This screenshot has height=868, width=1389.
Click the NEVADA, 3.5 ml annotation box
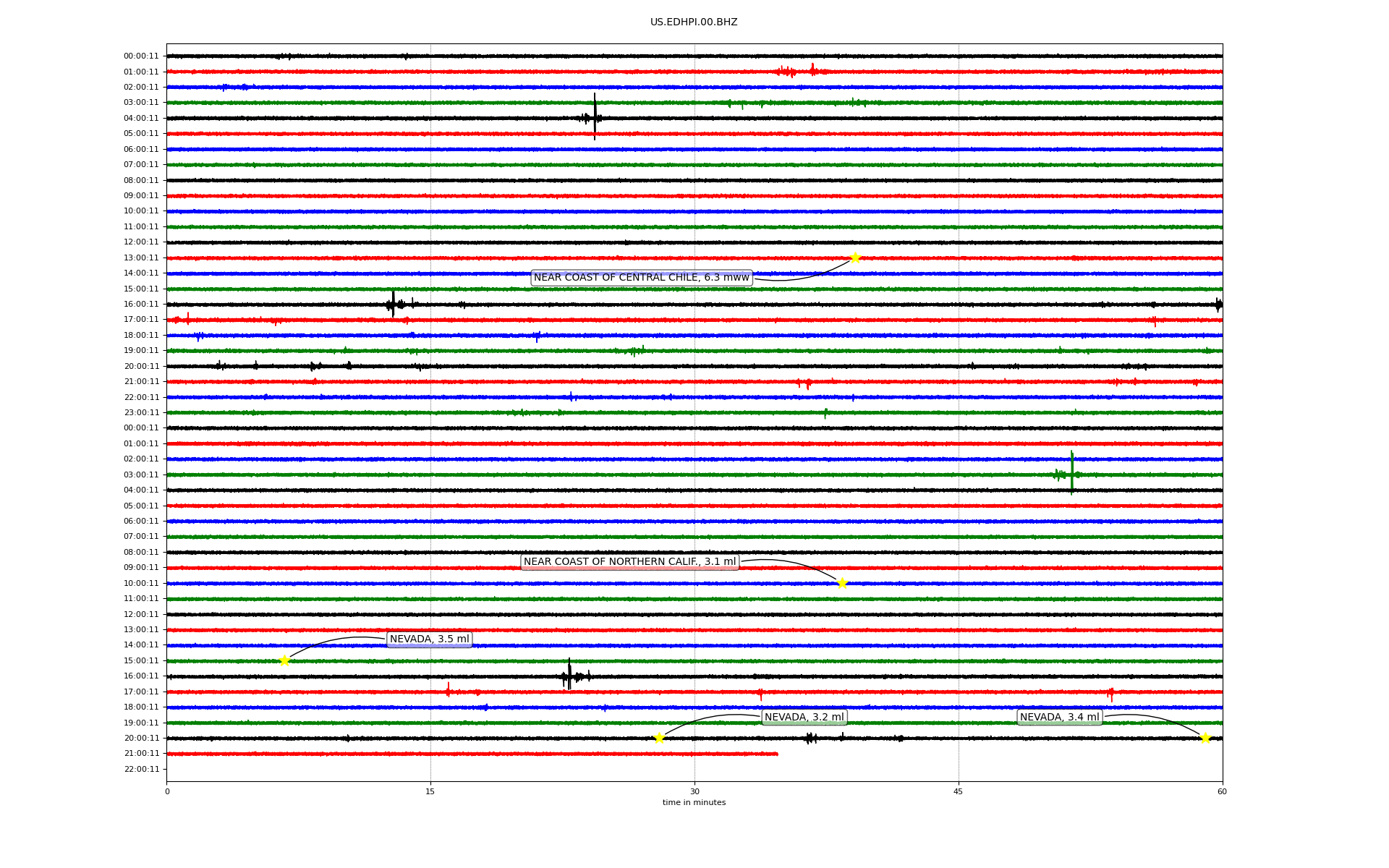click(429, 639)
